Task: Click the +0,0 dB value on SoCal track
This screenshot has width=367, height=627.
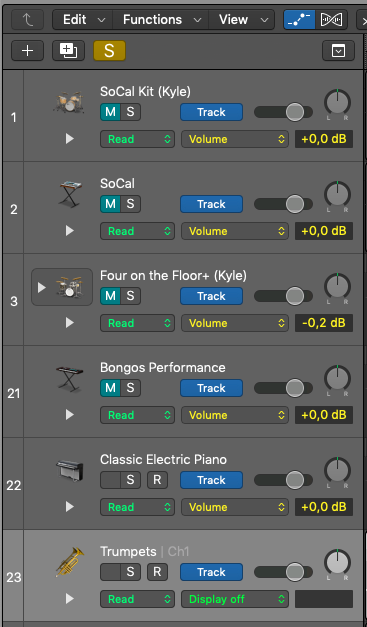Action: pyautogui.click(x=324, y=231)
